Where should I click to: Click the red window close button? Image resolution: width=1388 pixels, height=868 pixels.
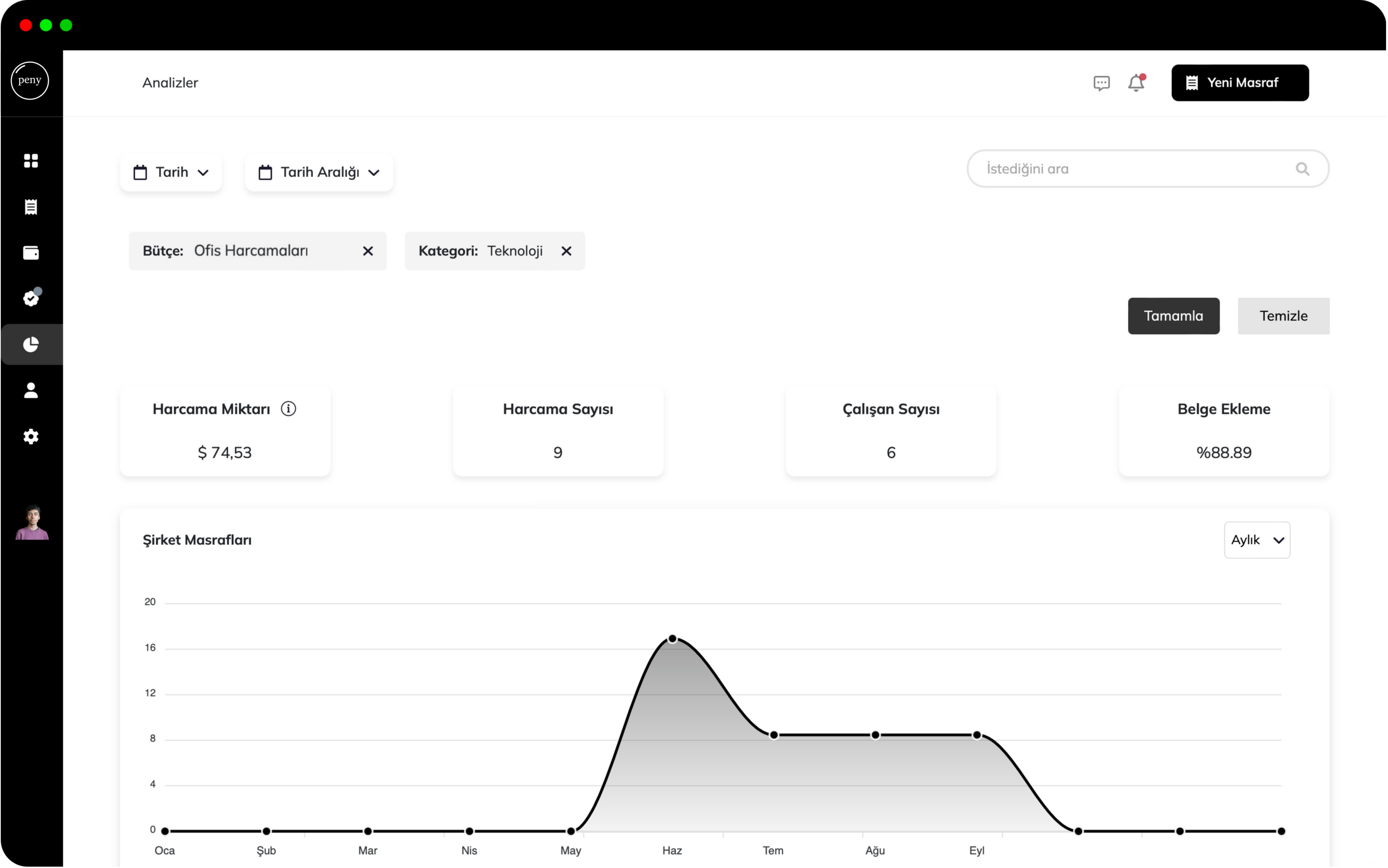25,25
